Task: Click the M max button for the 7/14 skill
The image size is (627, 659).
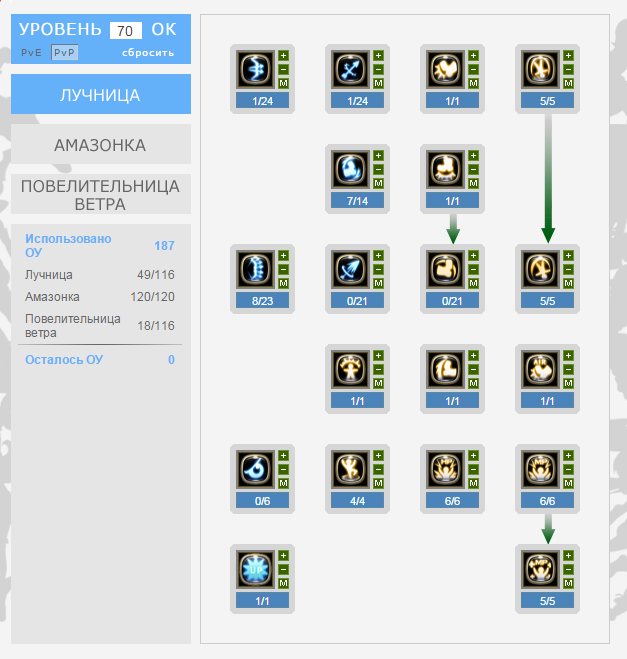Action: (x=378, y=183)
